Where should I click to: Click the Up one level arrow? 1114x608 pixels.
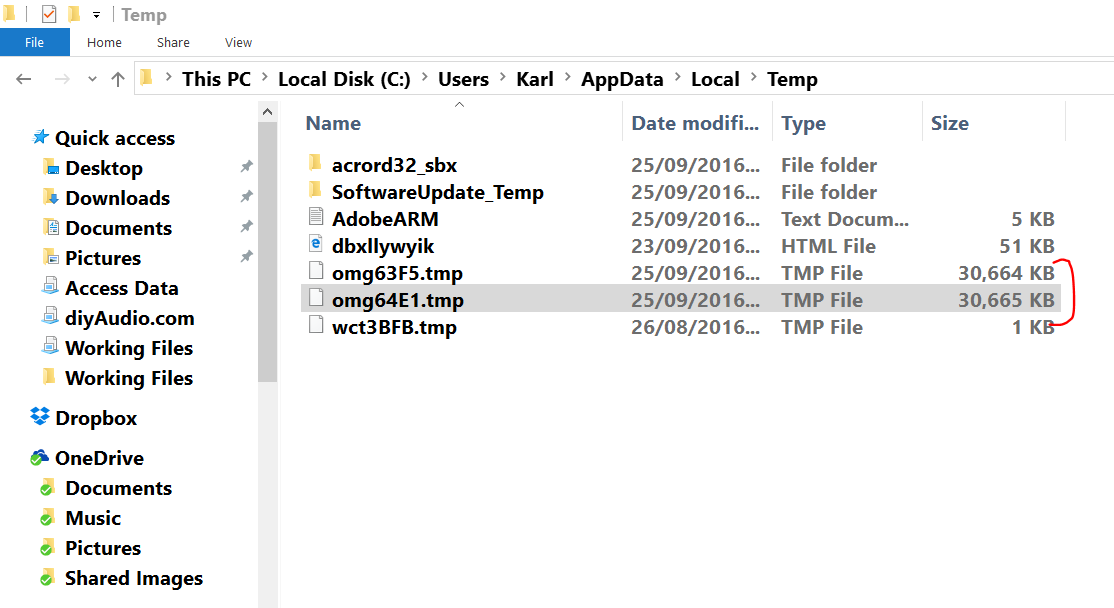[118, 79]
